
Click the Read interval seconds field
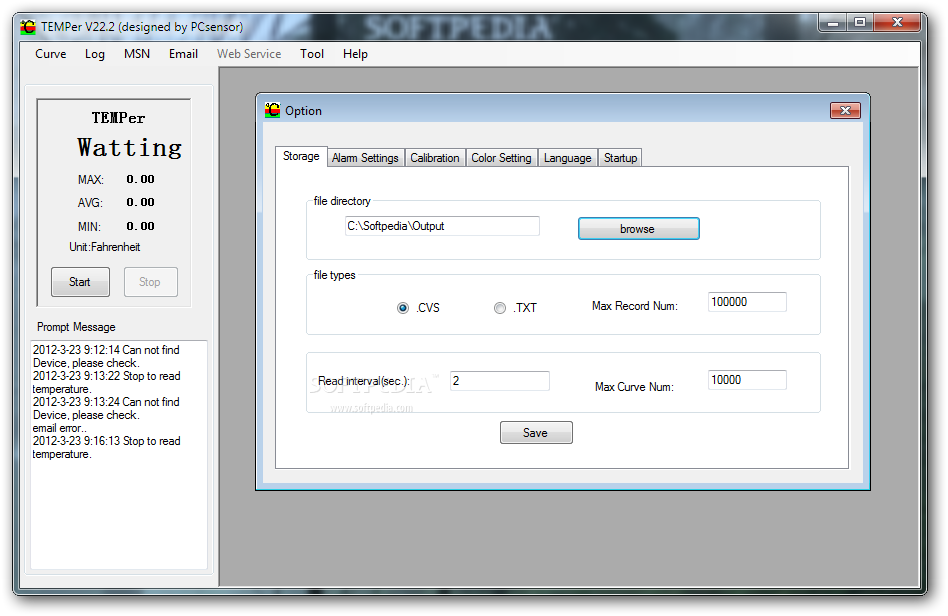[500, 381]
